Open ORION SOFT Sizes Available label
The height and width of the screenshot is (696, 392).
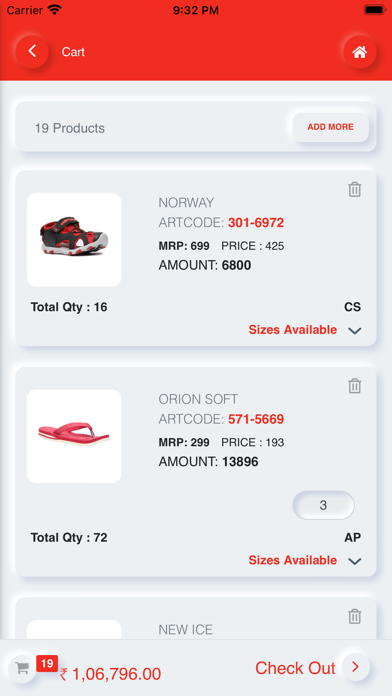293,560
